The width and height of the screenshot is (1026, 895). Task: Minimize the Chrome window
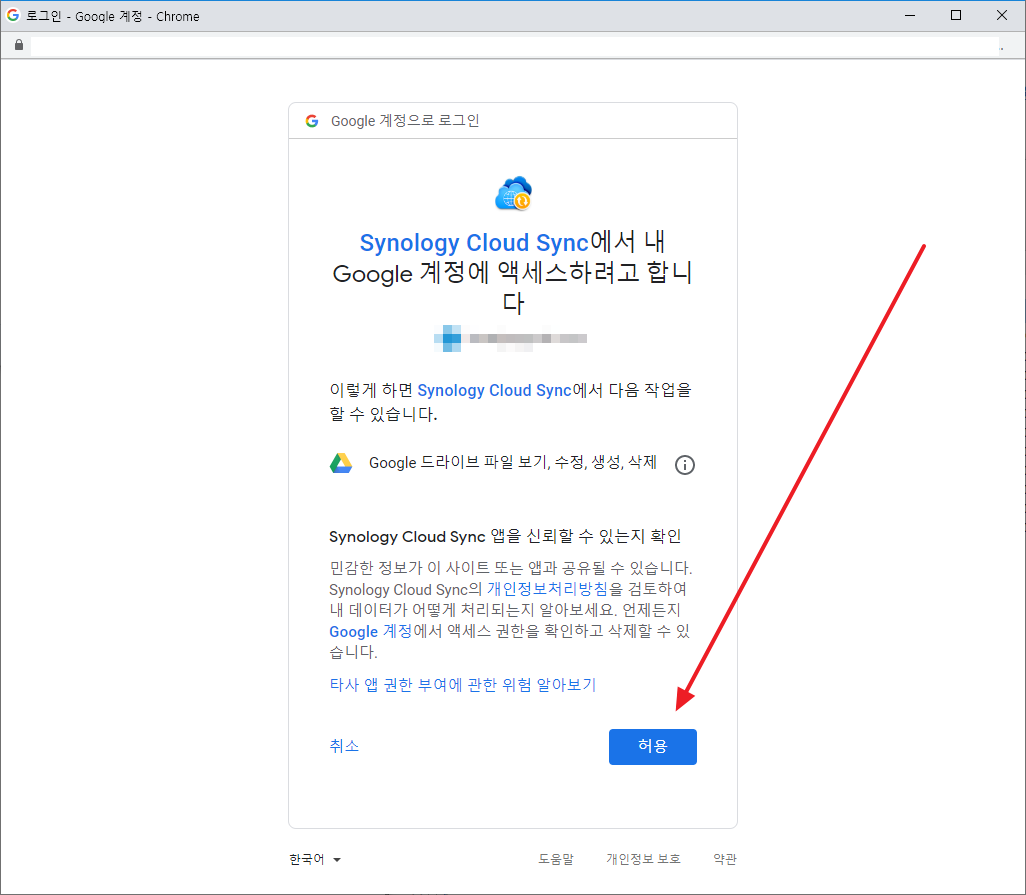tap(910, 15)
